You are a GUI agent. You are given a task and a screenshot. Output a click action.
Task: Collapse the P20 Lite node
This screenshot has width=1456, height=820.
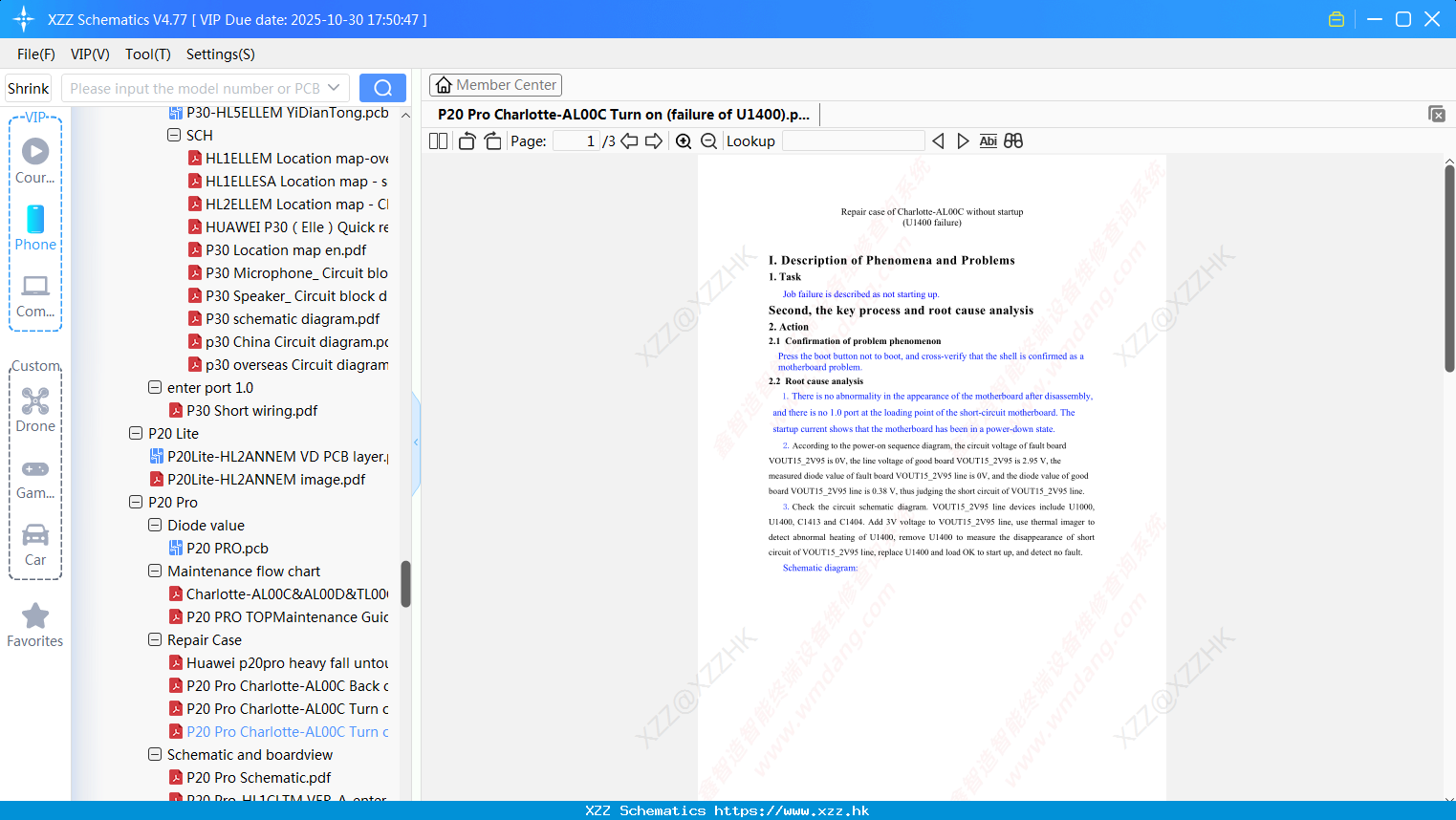tap(136, 434)
